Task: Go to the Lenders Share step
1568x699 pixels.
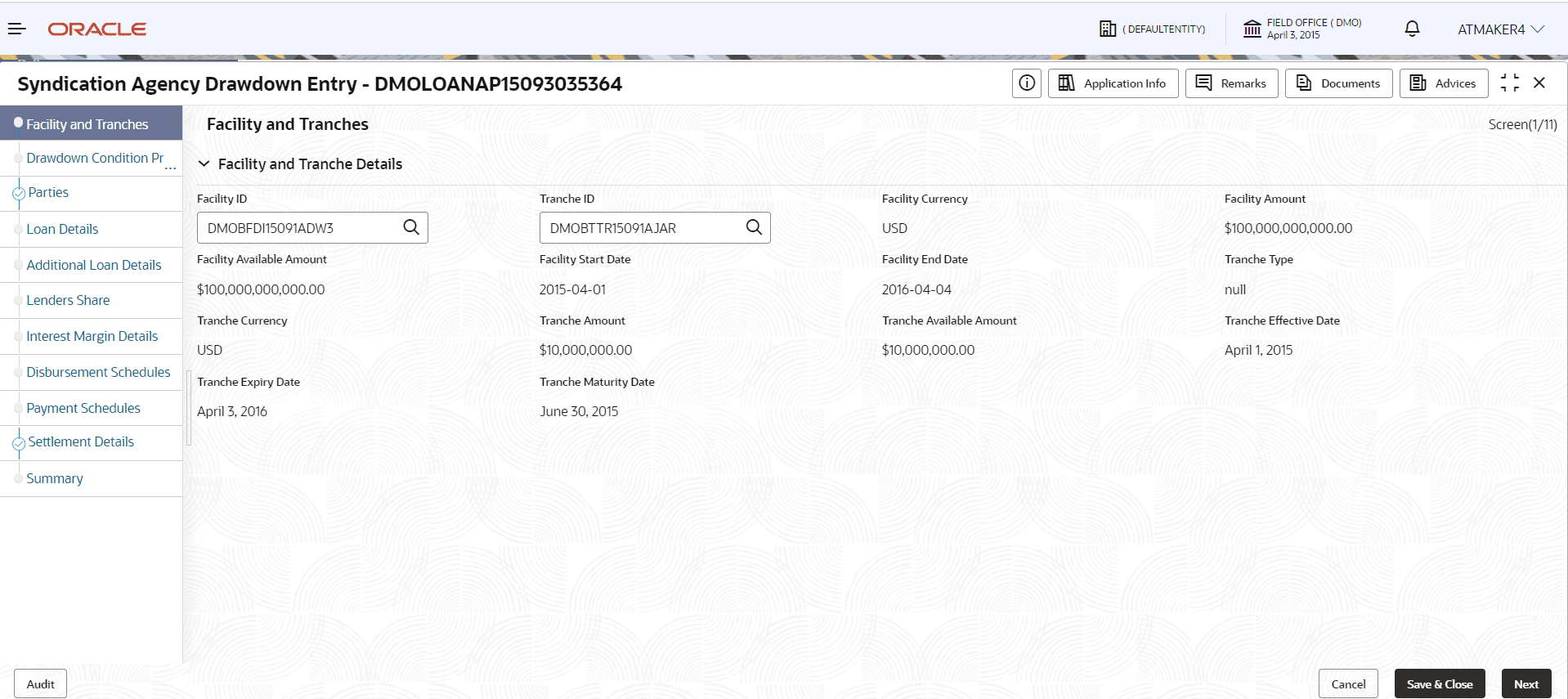Action: pos(91,300)
